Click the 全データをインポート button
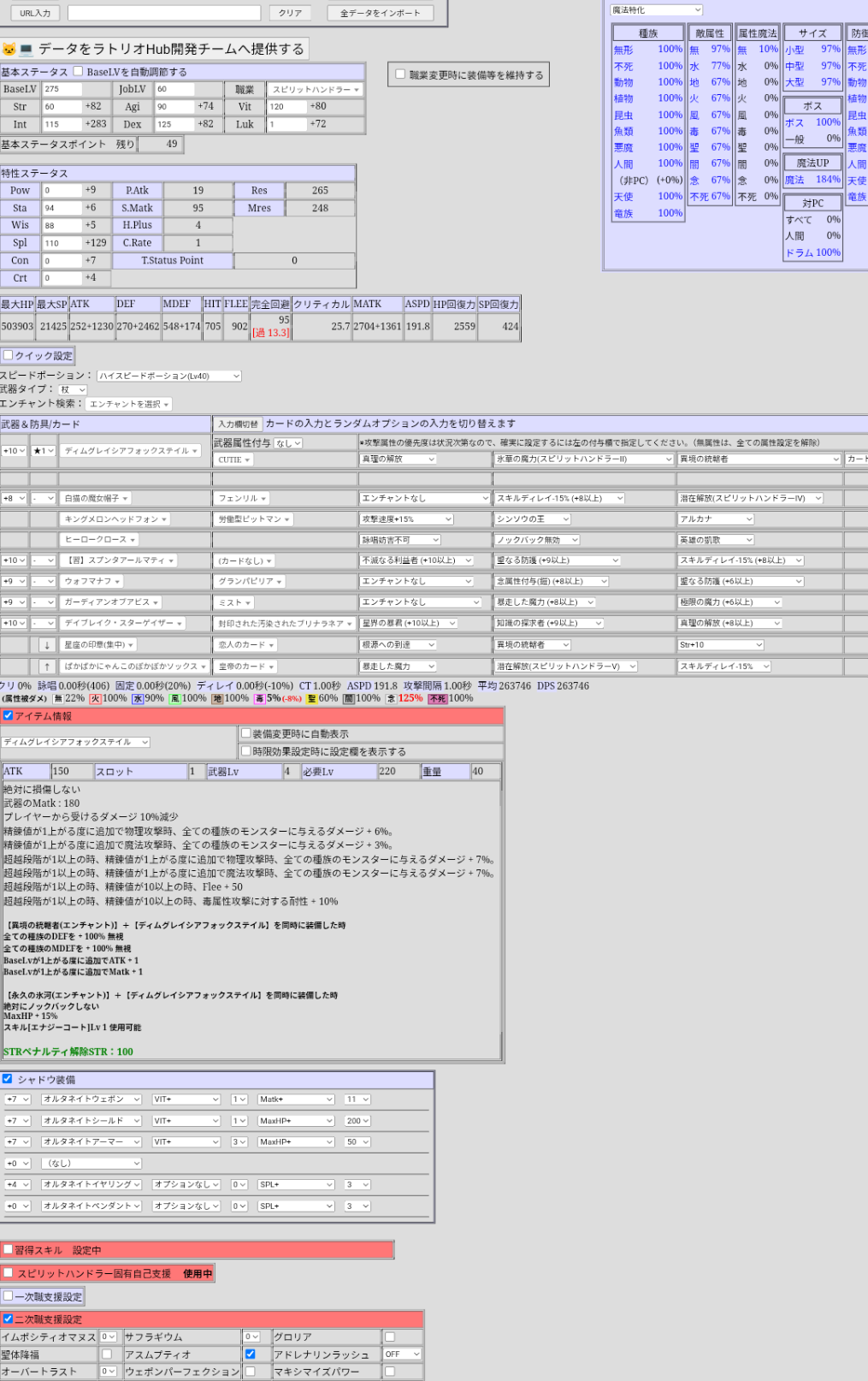 pos(380,13)
